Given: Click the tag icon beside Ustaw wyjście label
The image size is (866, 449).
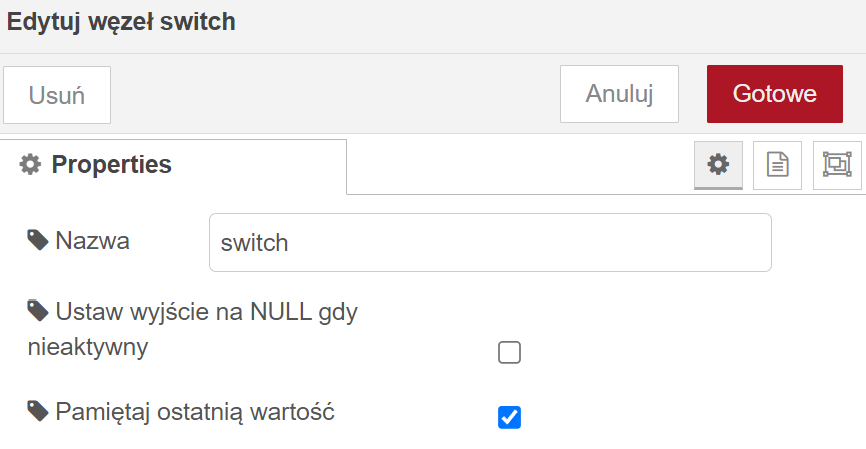Looking at the screenshot, I should (x=38, y=311).
